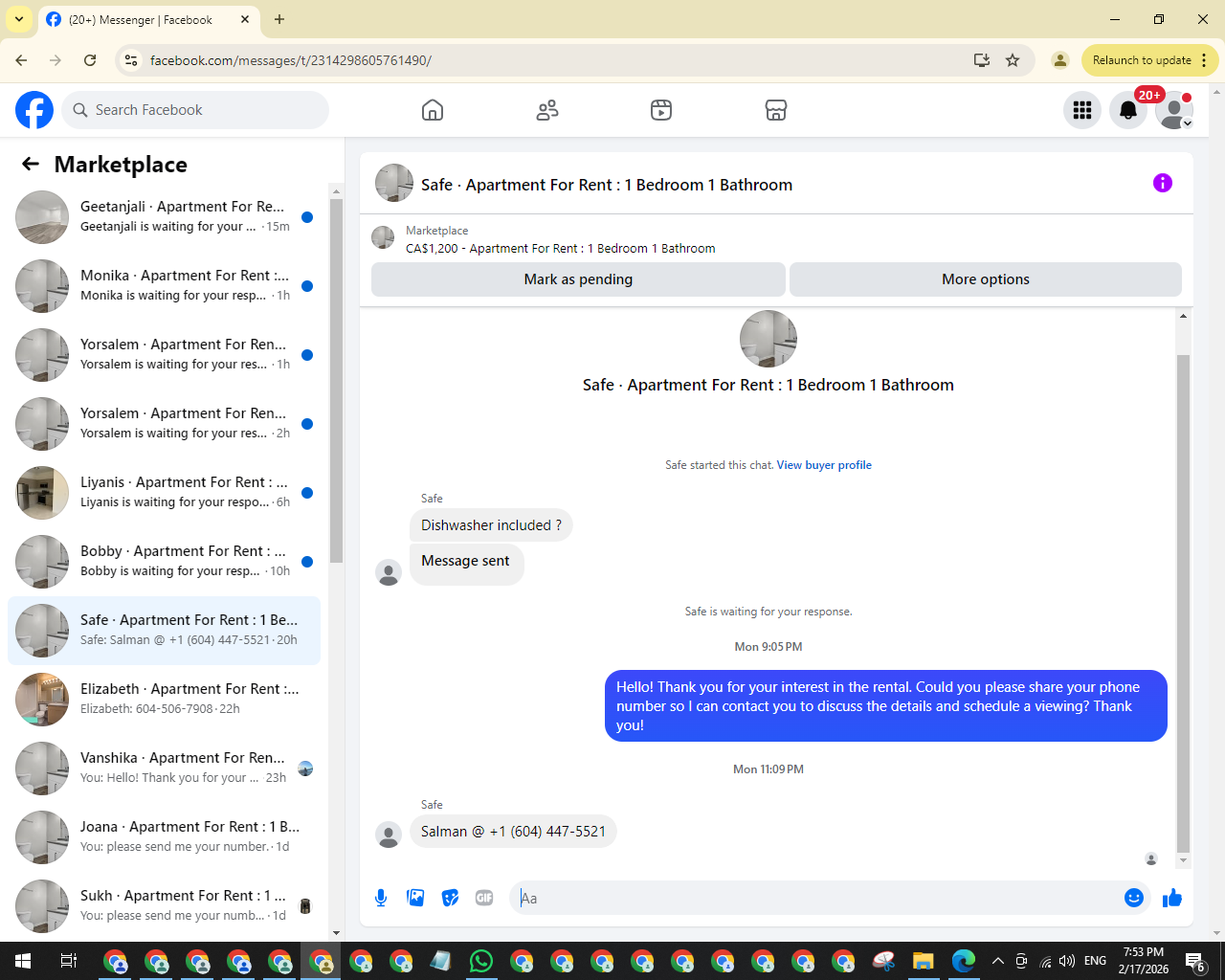Click the Search Facebook box
Image resolution: width=1225 pixels, height=980 pixels.
195,110
